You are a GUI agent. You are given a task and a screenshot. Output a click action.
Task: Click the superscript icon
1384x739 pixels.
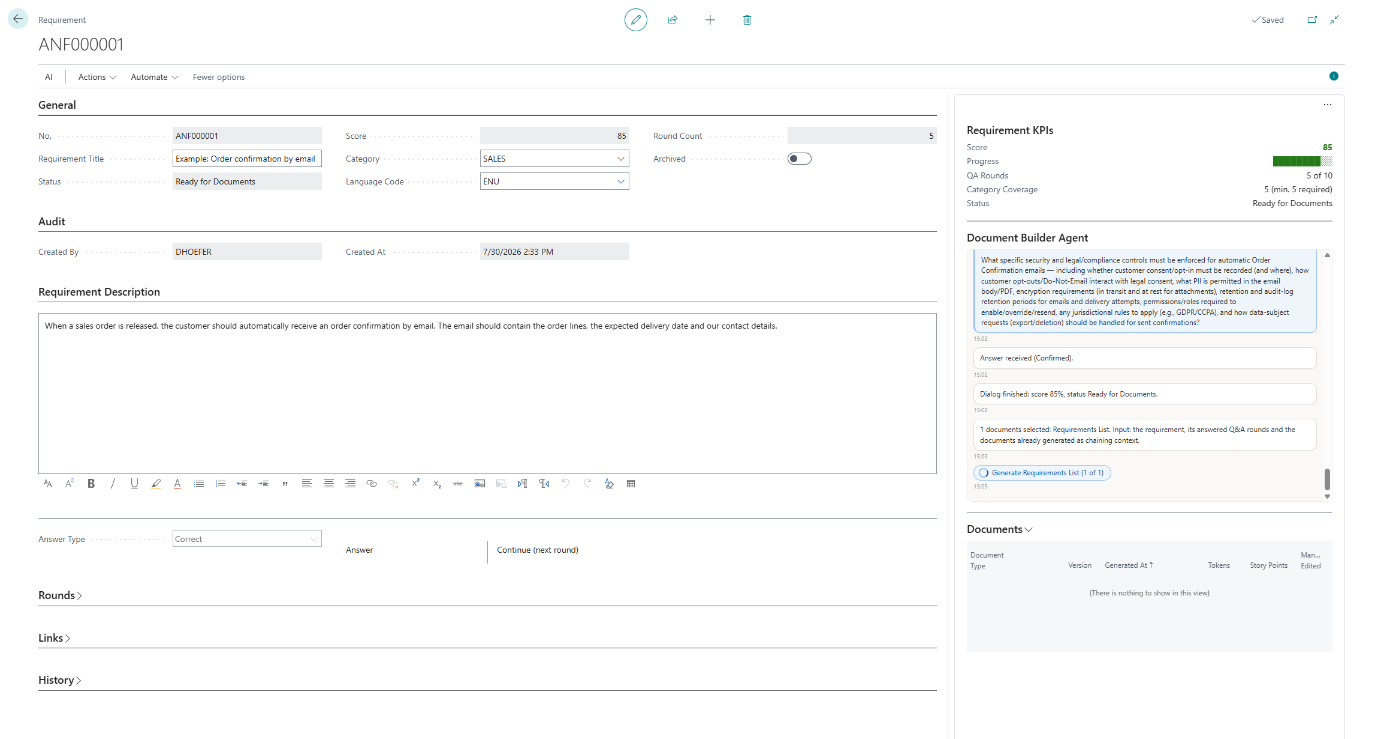tap(415, 483)
